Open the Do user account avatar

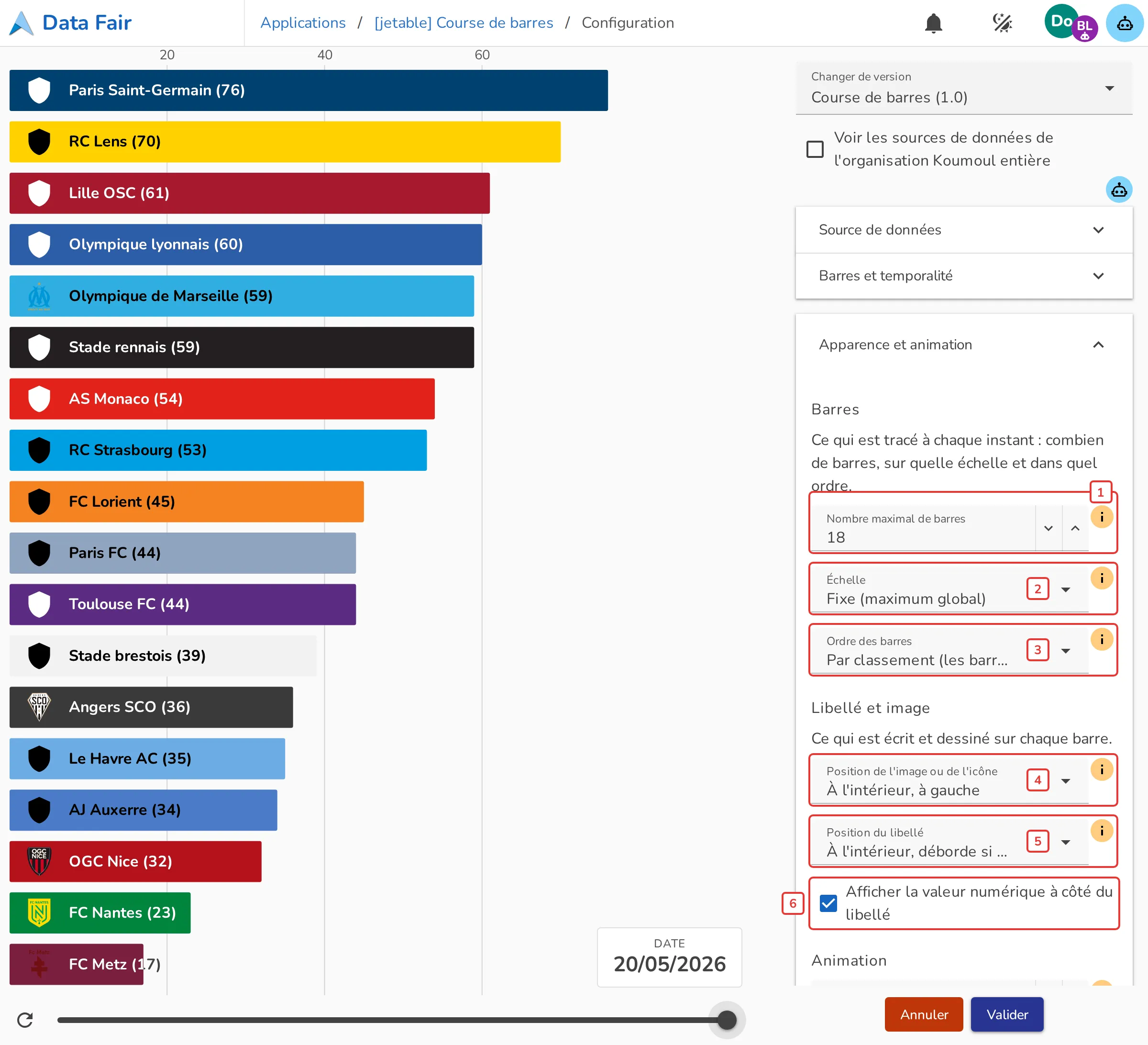(x=1061, y=22)
